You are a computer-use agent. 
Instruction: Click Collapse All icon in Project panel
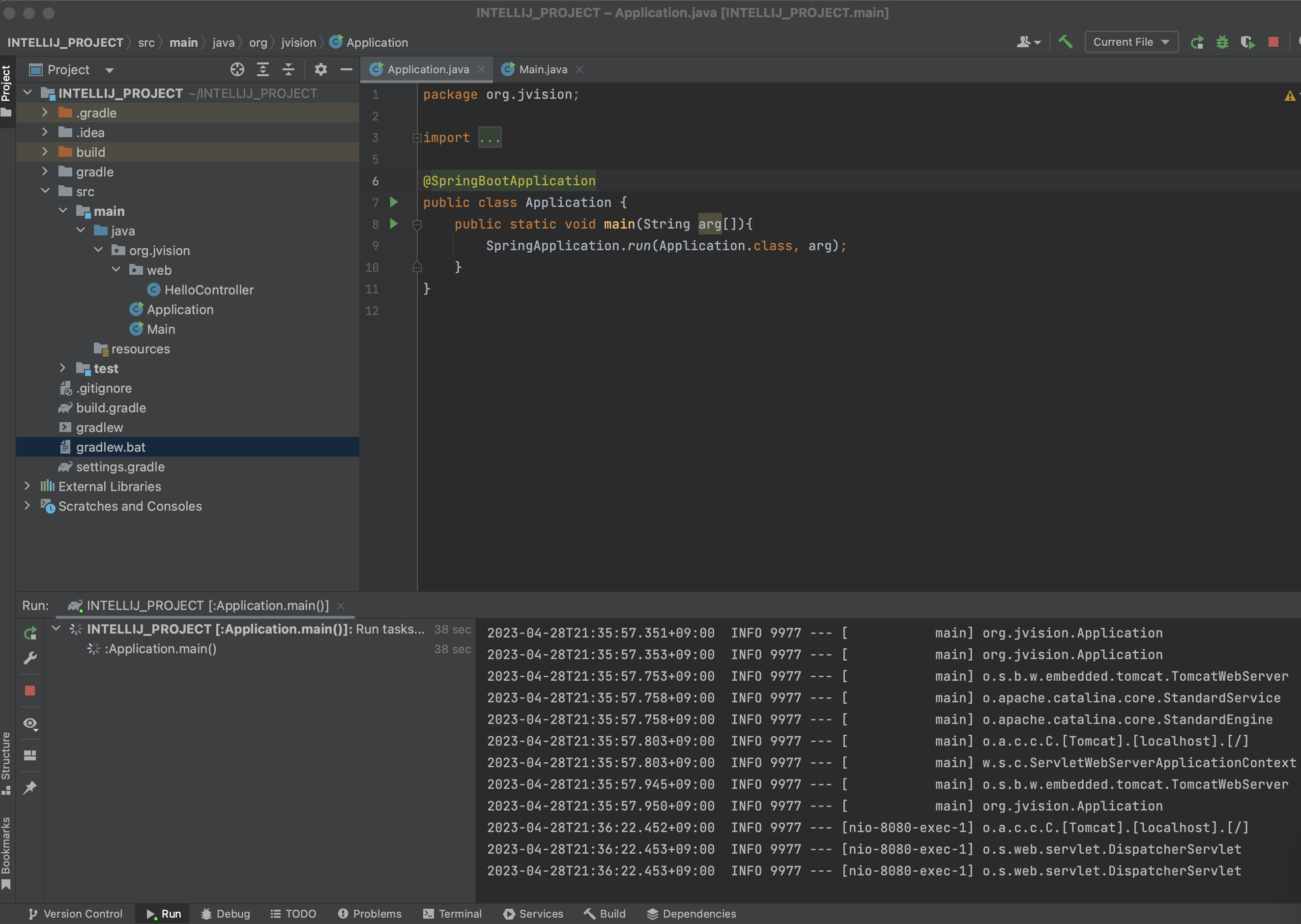(x=289, y=69)
